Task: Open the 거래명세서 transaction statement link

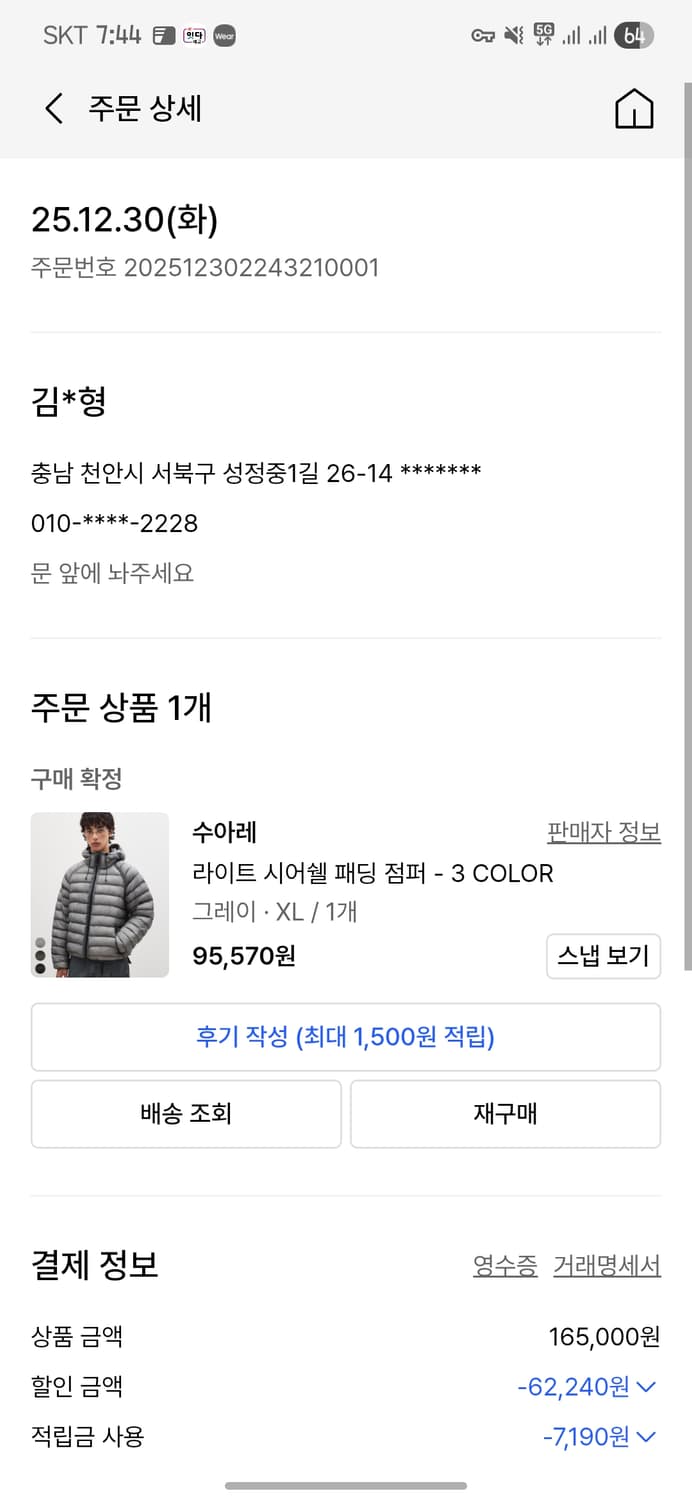Action: click(607, 1266)
